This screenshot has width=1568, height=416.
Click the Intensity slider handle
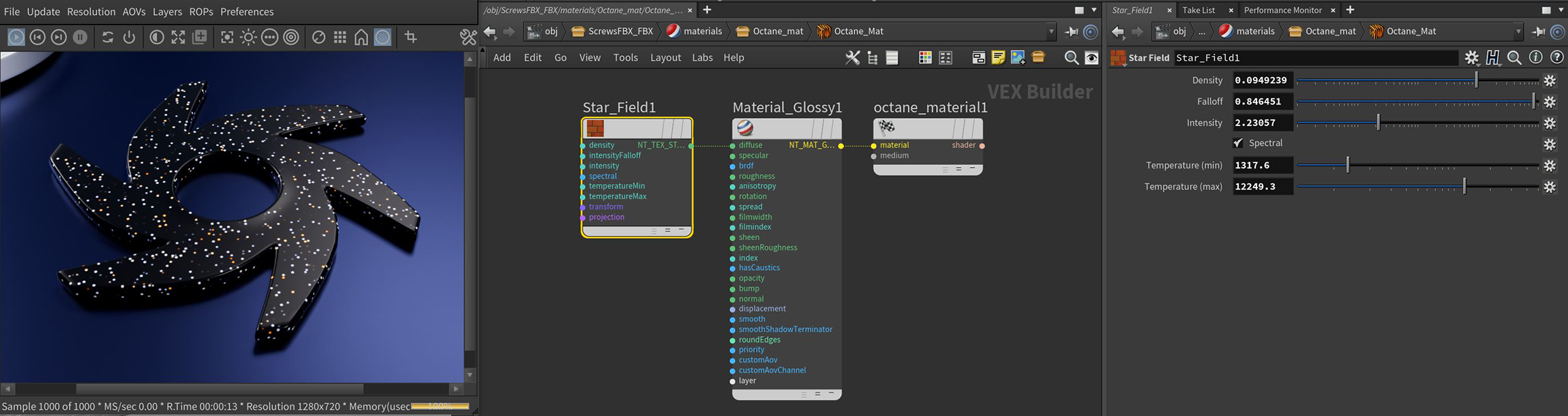[1378, 123]
